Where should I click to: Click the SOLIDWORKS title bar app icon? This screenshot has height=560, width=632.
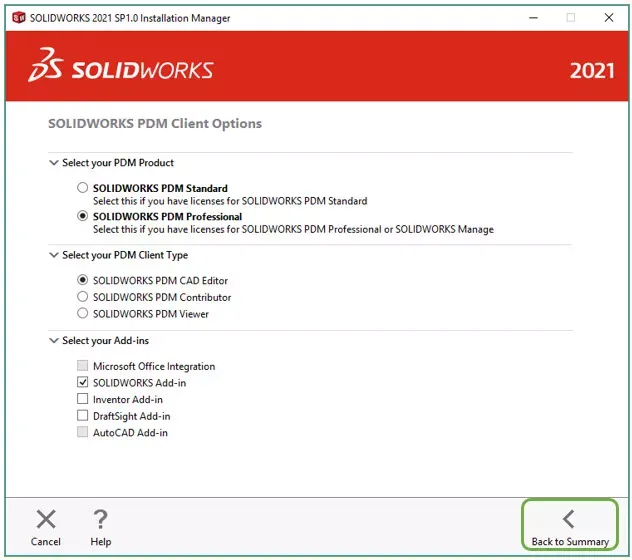19,18
